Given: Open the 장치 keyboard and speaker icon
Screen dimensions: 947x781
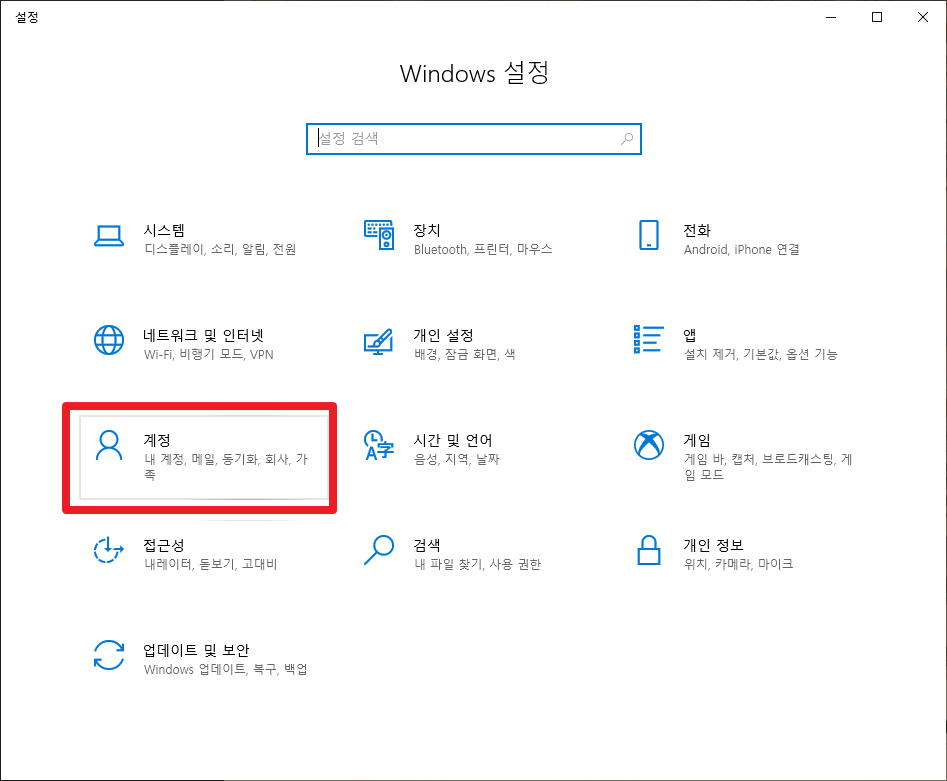Looking at the screenshot, I should [x=379, y=235].
